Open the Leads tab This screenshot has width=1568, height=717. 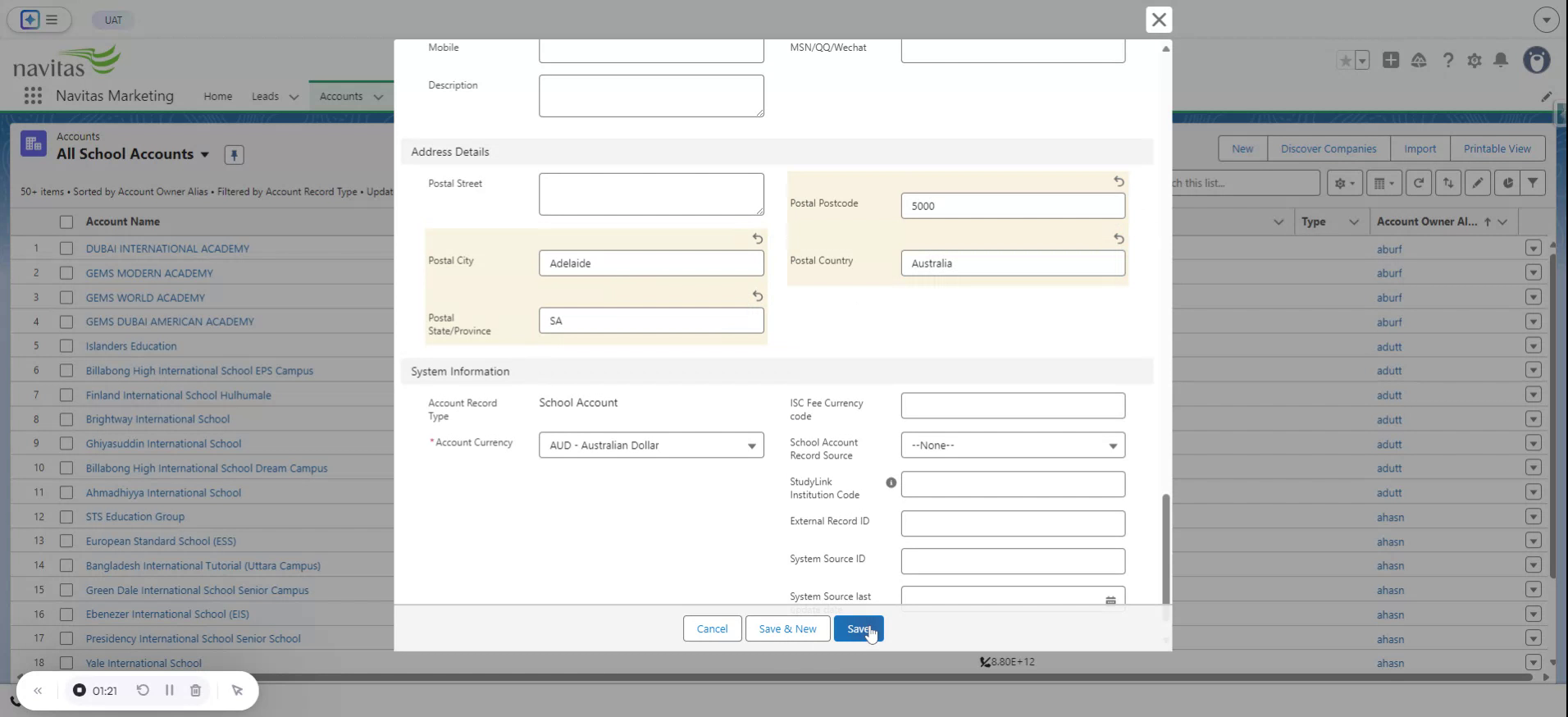coord(265,96)
